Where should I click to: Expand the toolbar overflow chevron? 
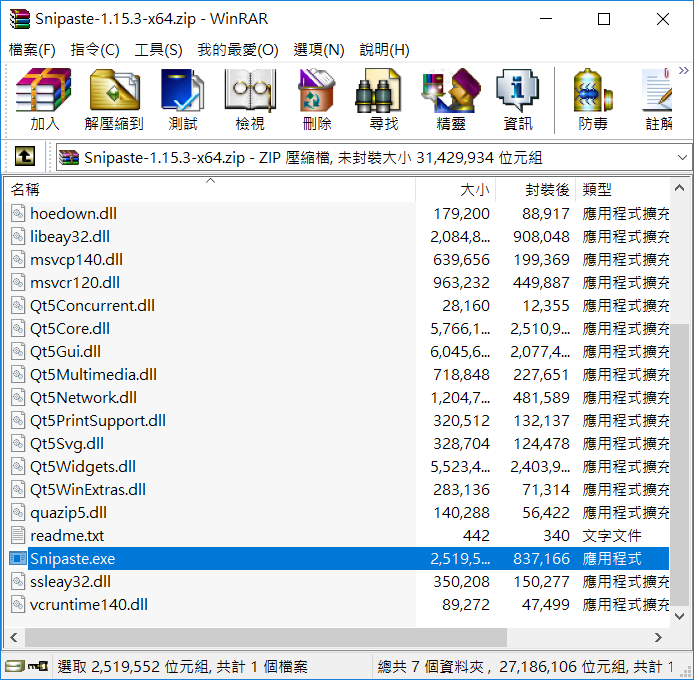[x=683, y=71]
